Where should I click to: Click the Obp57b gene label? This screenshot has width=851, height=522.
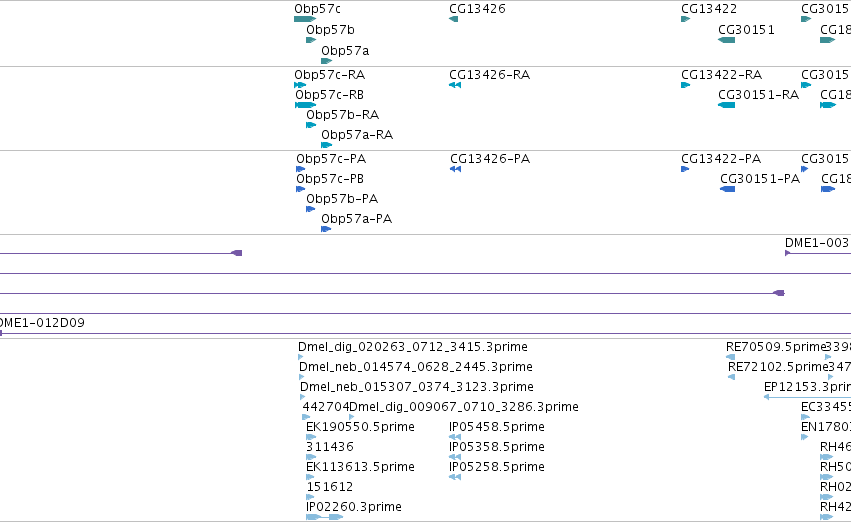click(330, 30)
